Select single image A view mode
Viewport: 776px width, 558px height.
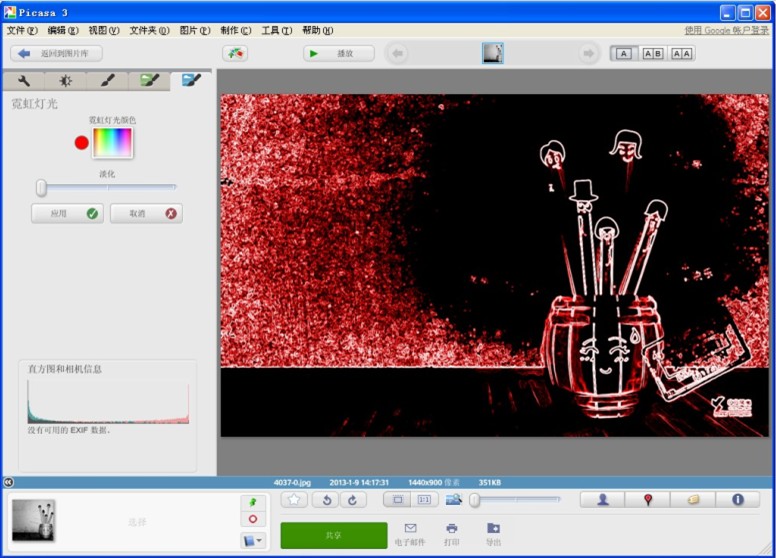tap(624, 54)
